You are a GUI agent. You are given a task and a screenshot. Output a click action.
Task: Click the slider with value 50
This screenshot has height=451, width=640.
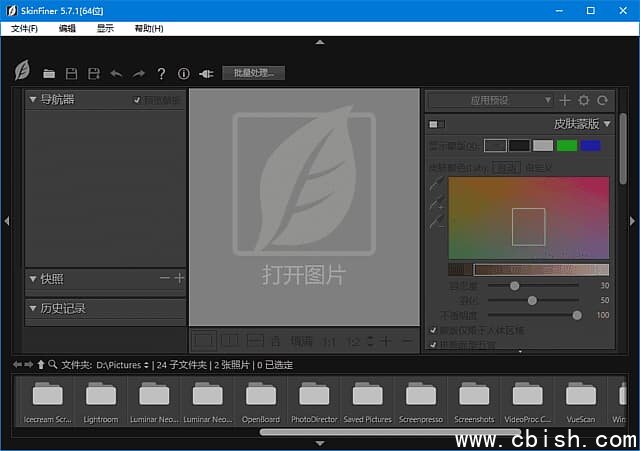tap(533, 300)
